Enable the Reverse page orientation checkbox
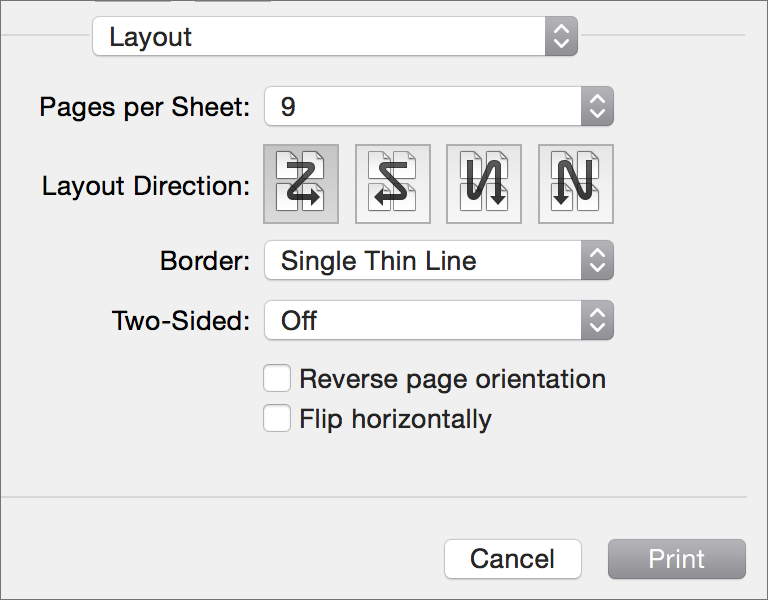This screenshot has height=600, width=768. pos(277,378)
